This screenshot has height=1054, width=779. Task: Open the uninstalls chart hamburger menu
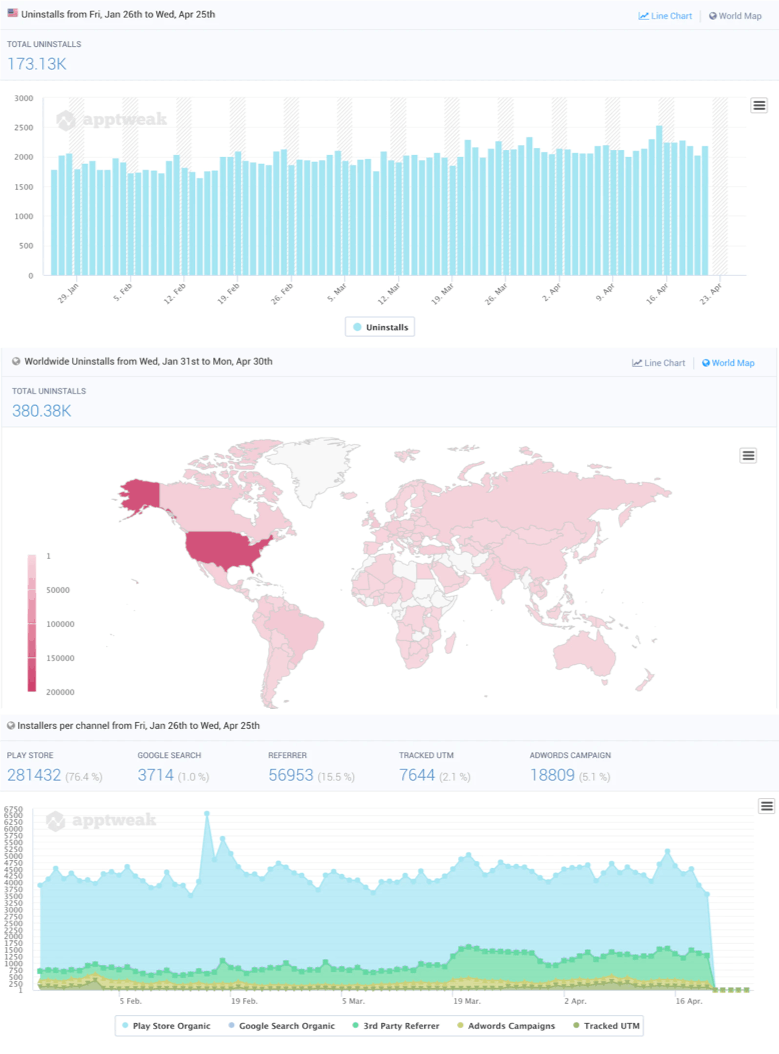click(759, 106)
